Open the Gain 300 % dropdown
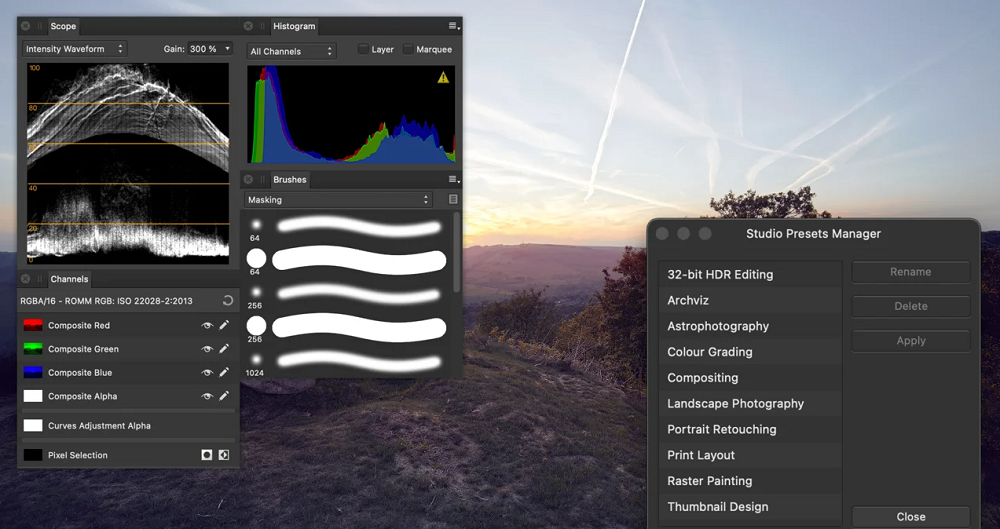The height and width of the screenshot is (529, 1000). (228, 48)
